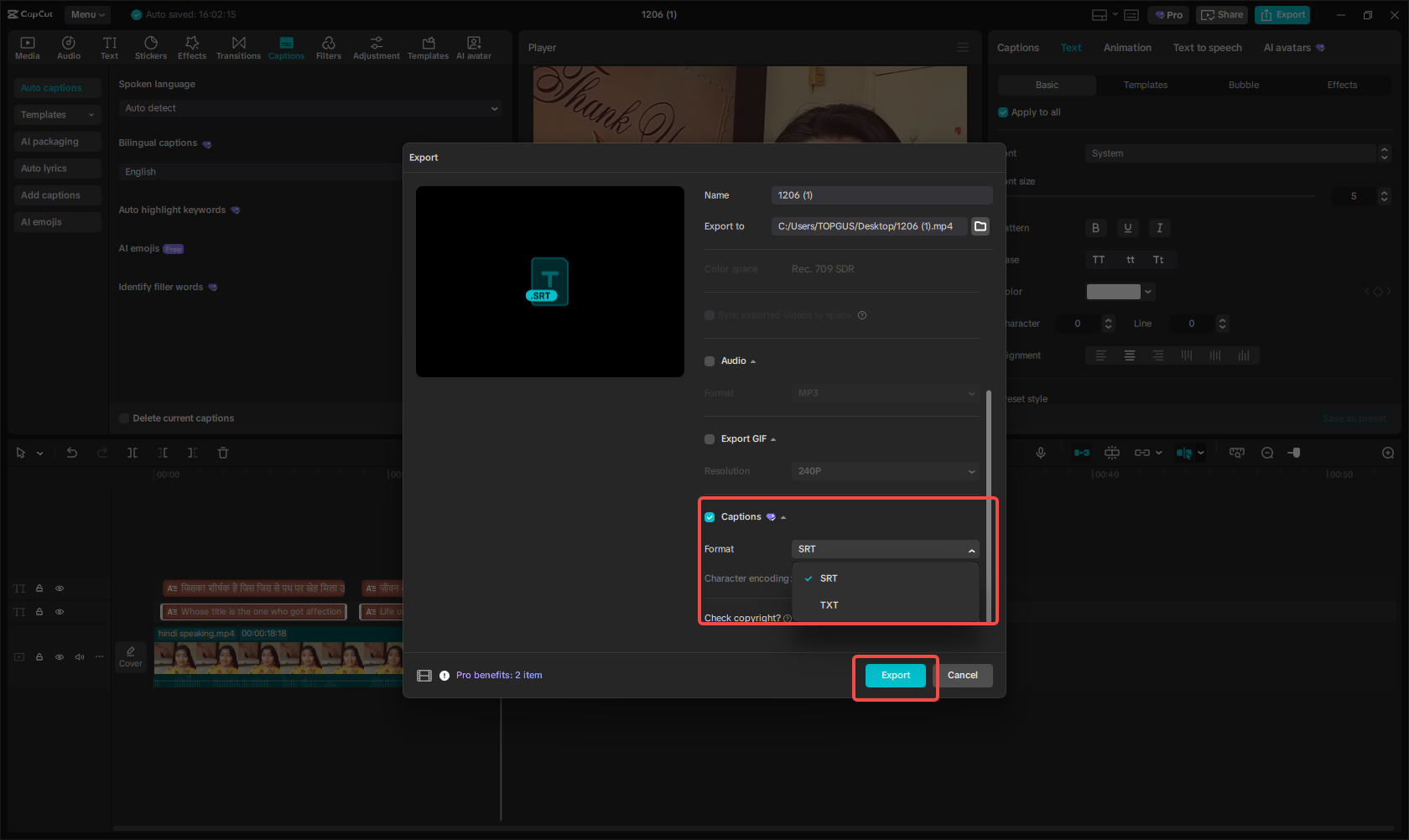1409x840 pixels.
Task: Enable the Export GIF checkbox
Action: 710,439
